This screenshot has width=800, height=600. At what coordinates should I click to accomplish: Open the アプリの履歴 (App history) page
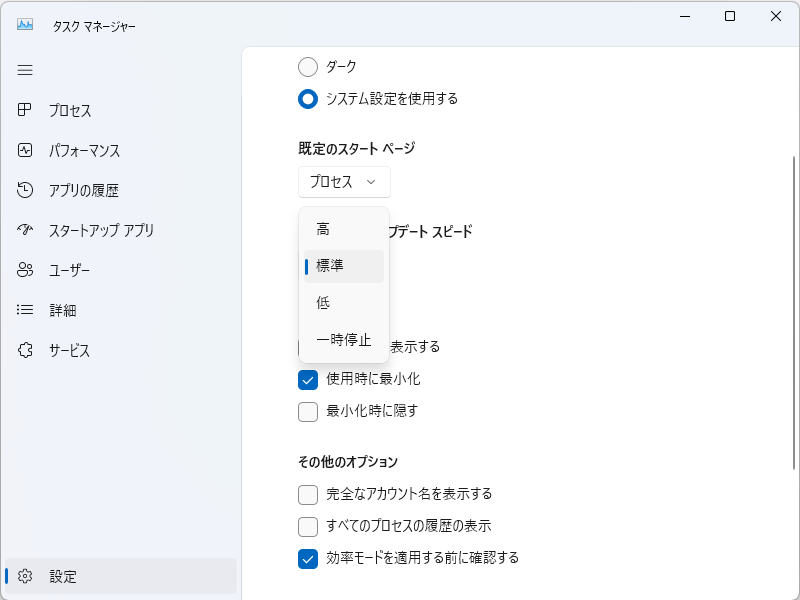point(70,190)
